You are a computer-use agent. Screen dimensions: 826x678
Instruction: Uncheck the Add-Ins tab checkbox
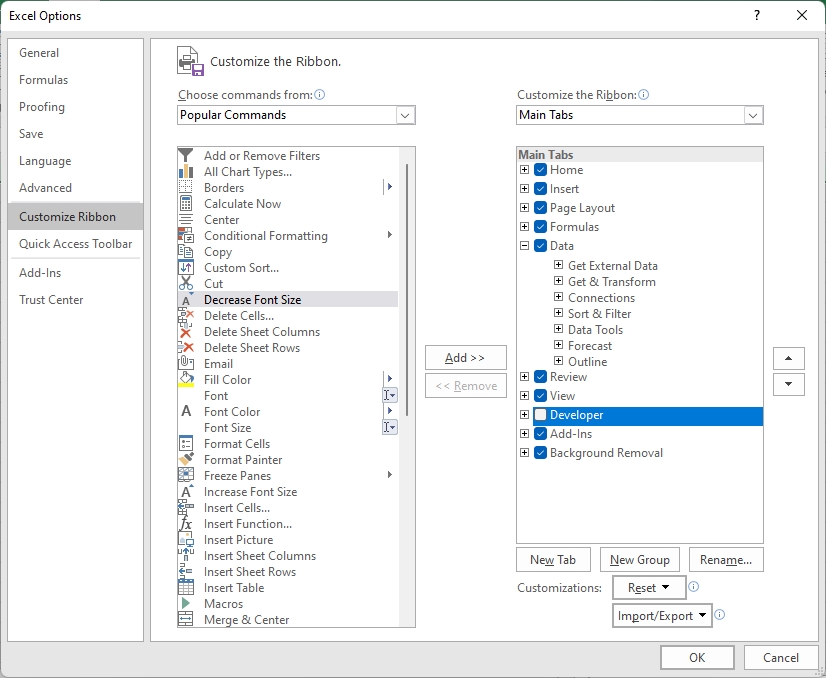(540, 434)
